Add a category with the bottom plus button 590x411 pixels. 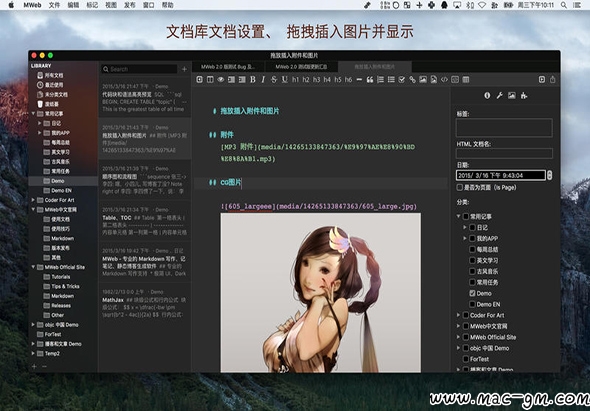(x=34, y=366)
